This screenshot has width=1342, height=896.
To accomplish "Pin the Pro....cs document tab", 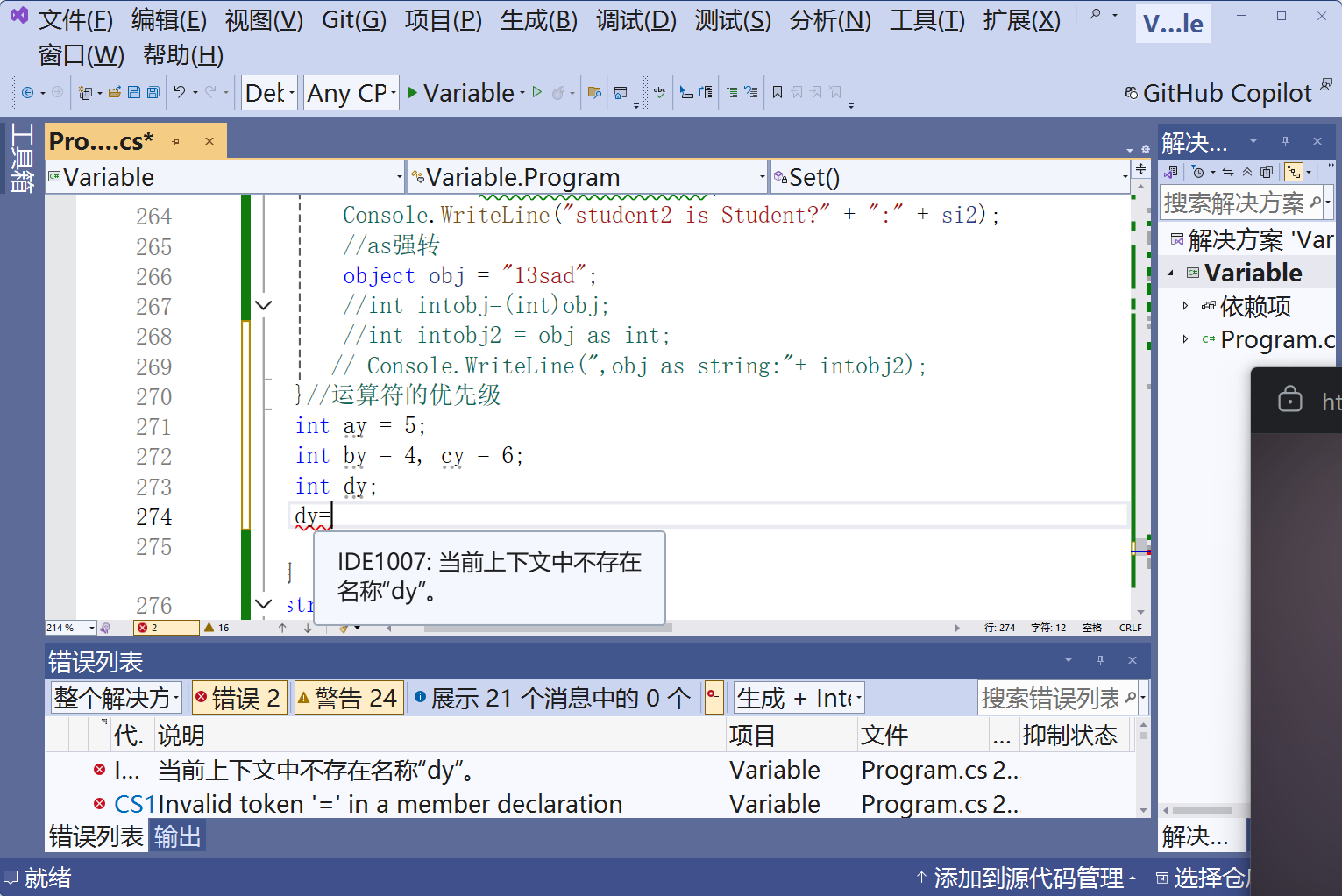I will pos(176,141).
